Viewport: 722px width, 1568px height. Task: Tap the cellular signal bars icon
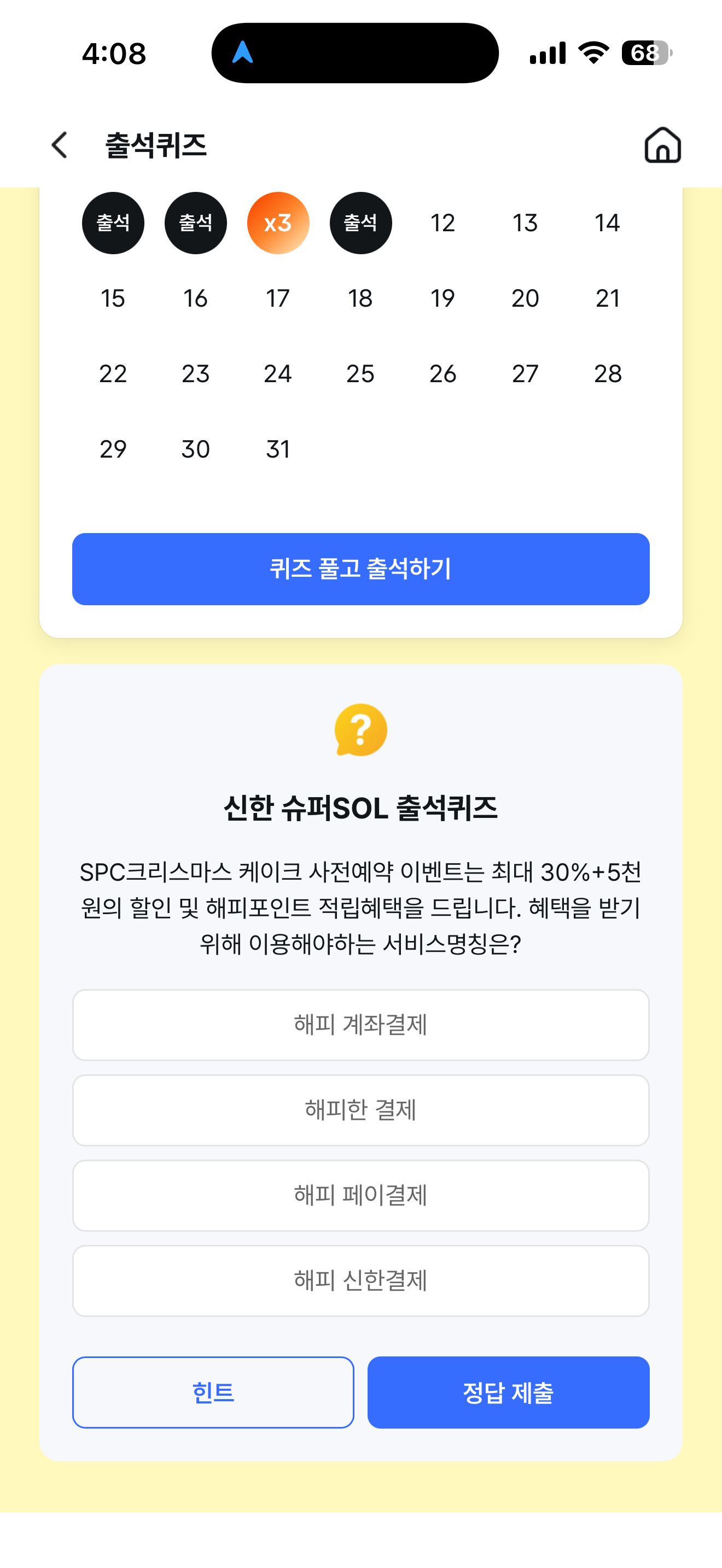coord(548,53)
